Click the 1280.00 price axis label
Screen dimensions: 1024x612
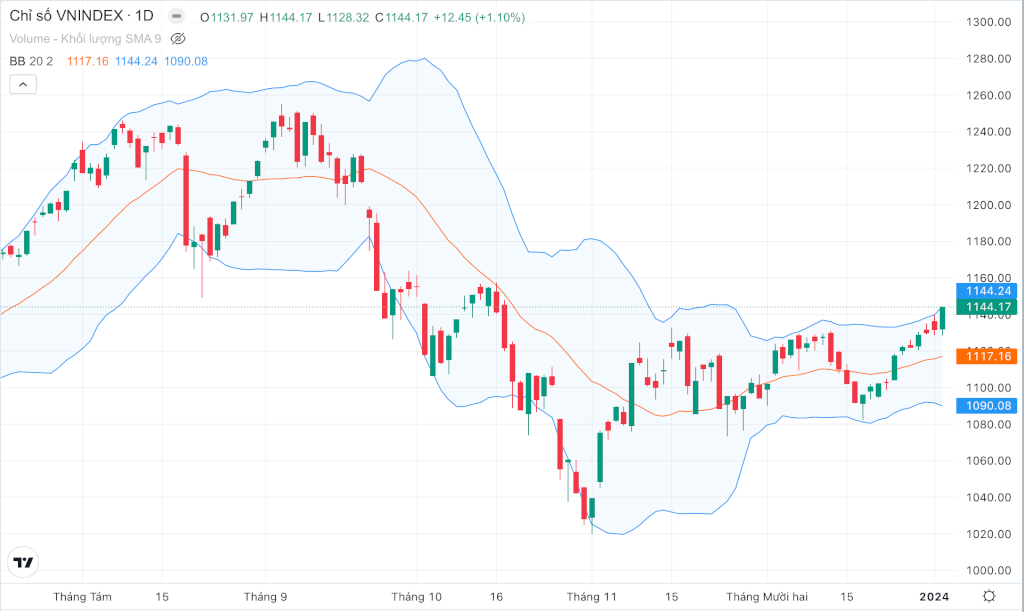[988, 59]
